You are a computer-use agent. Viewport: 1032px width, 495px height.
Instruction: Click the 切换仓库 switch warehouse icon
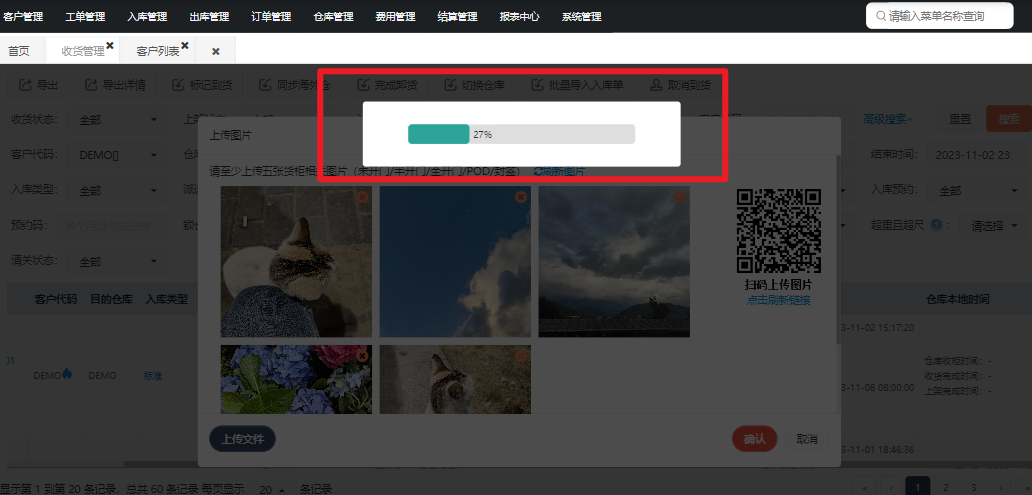450,85
